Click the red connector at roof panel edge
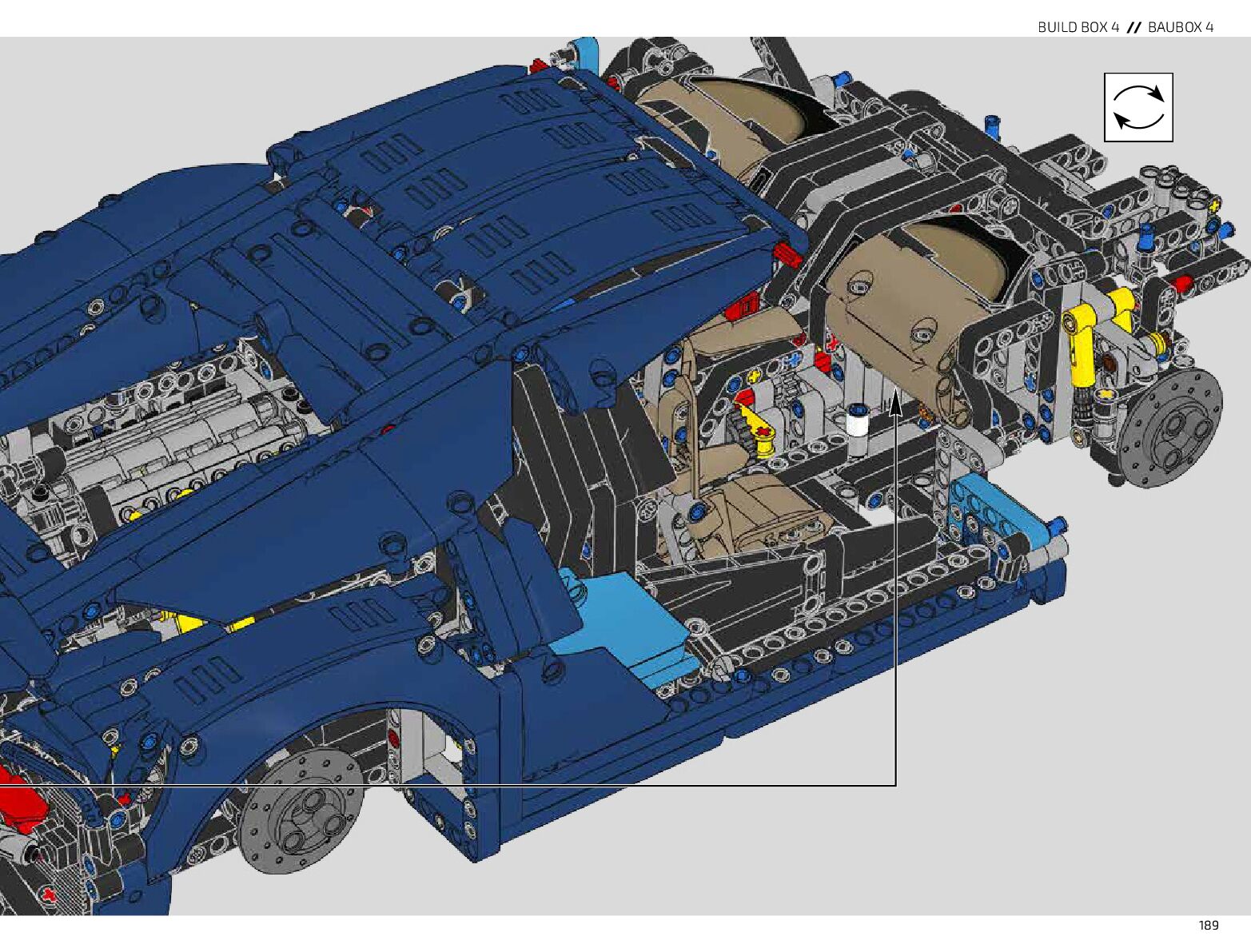The height and width of the screenshot is (952, 1251). (x=787, y=256)
